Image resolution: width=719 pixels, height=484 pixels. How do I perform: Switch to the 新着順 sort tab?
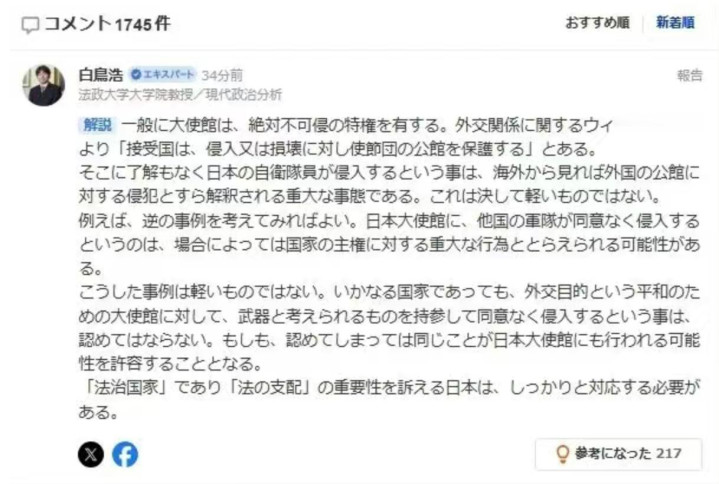pyautogui.click(x=675, y=22)
